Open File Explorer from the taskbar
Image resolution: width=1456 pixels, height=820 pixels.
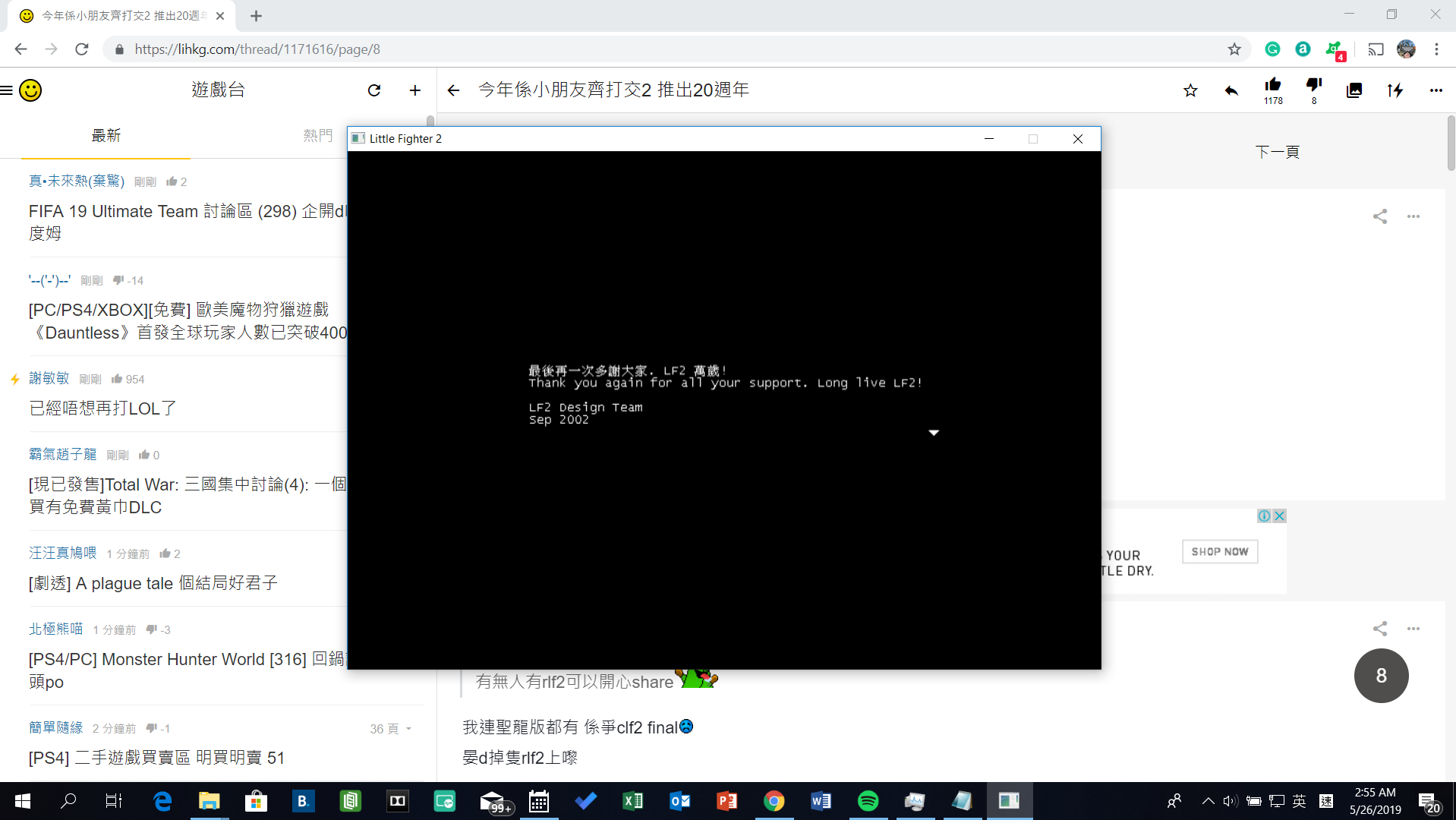(209, 801)
